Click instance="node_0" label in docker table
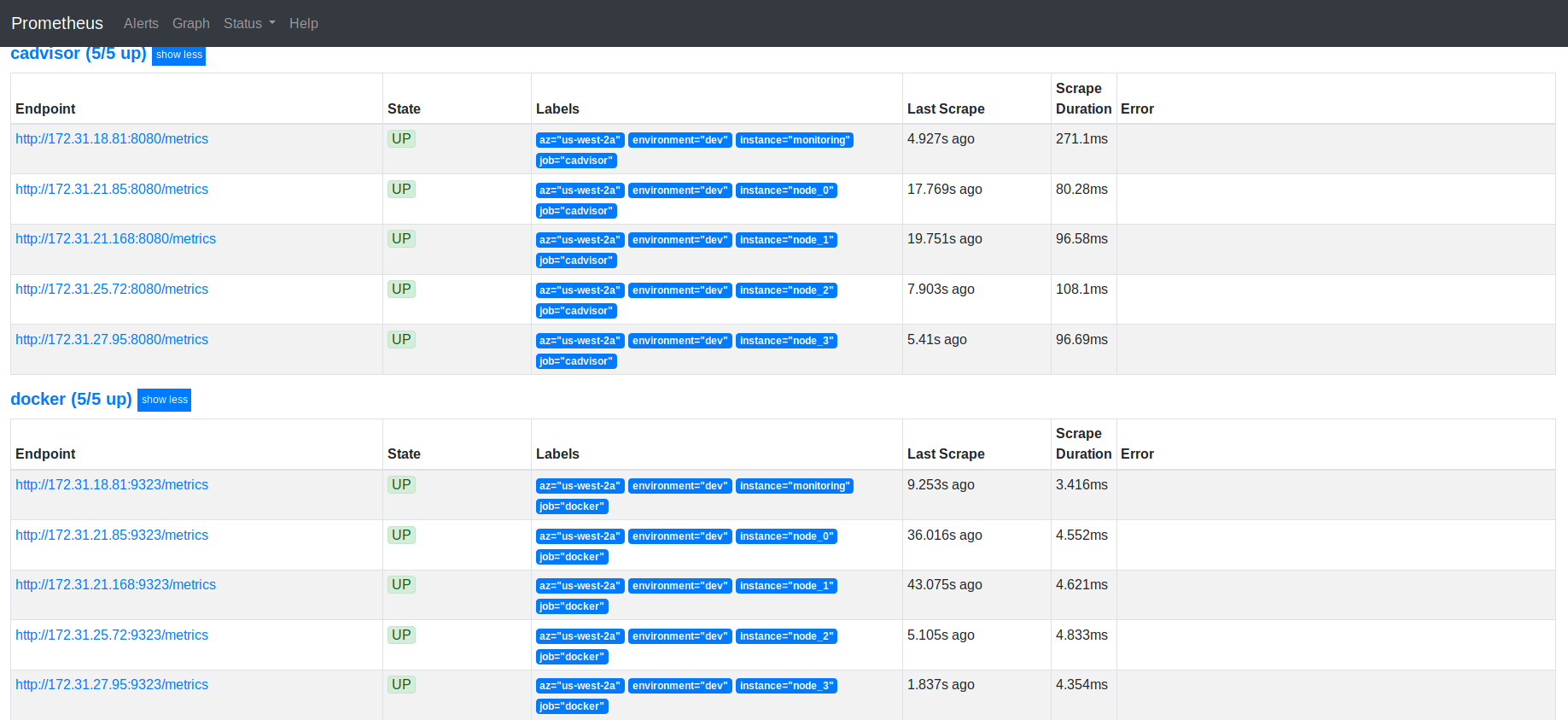1568x720 pixels. point(786,536)
